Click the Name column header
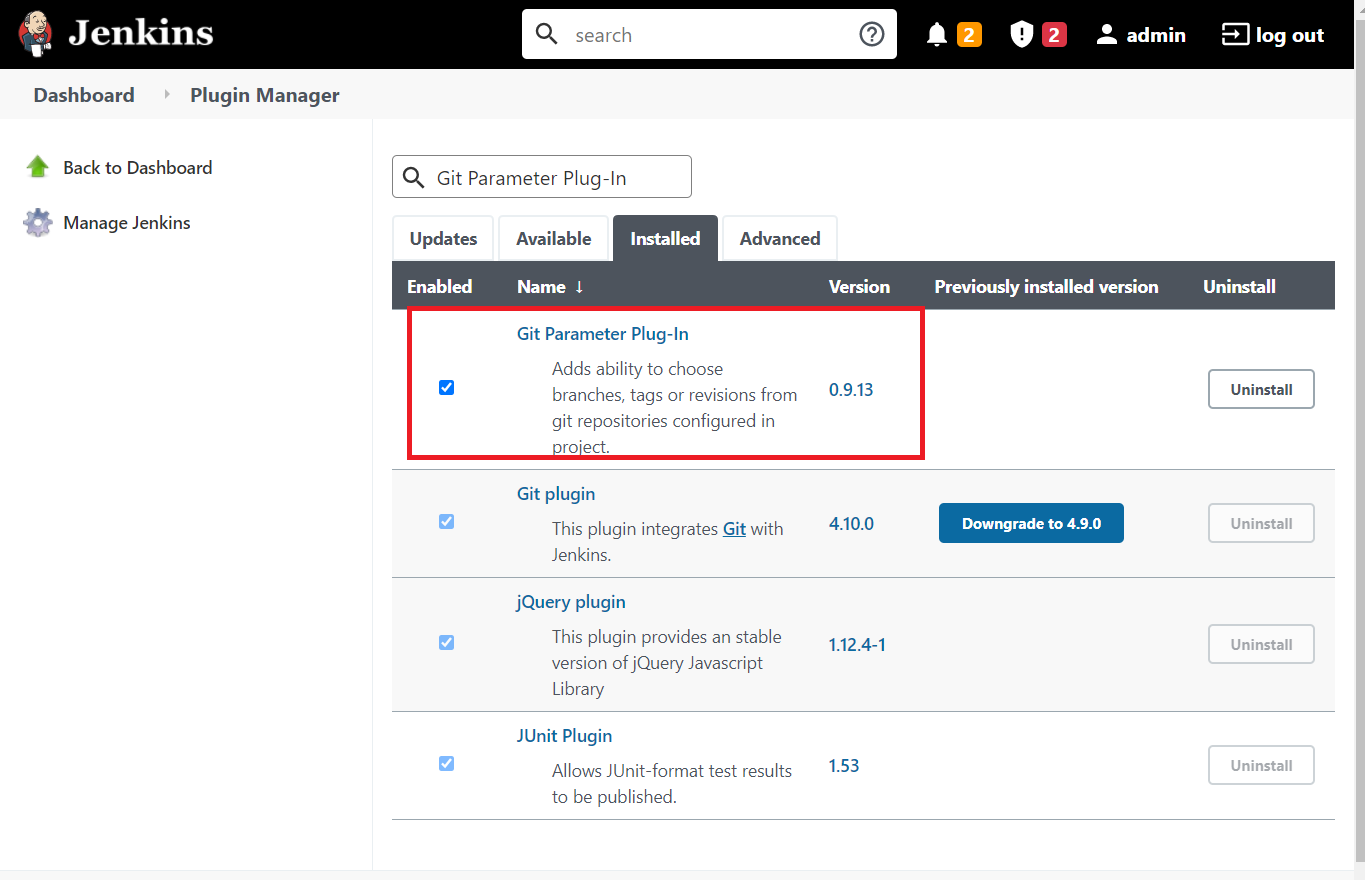1365x880 pixels. coord(541,287)
